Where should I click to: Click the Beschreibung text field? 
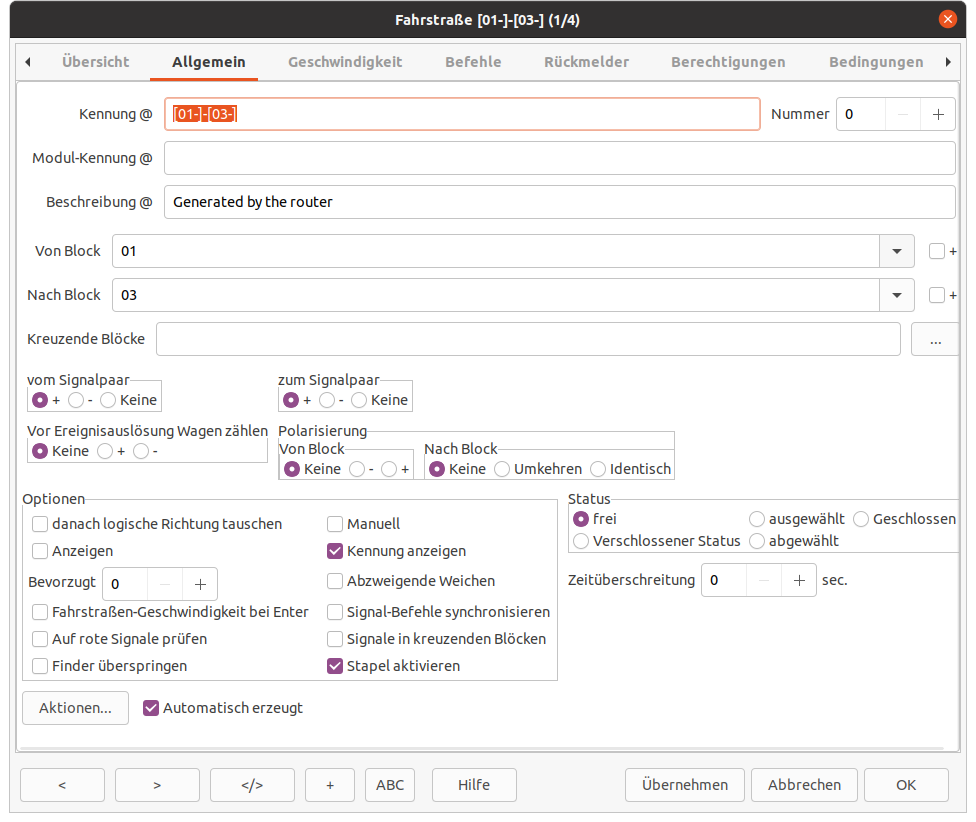pos(559,202)
